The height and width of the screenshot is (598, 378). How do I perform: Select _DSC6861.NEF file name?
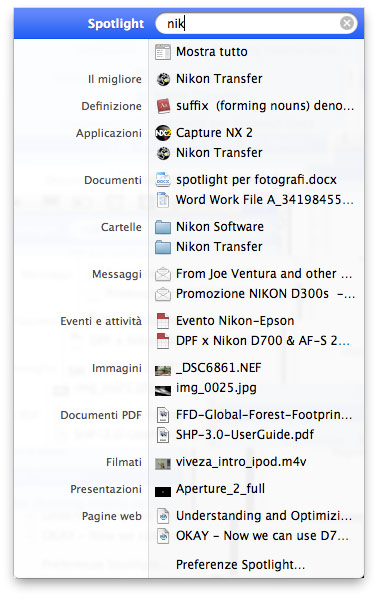219,368
